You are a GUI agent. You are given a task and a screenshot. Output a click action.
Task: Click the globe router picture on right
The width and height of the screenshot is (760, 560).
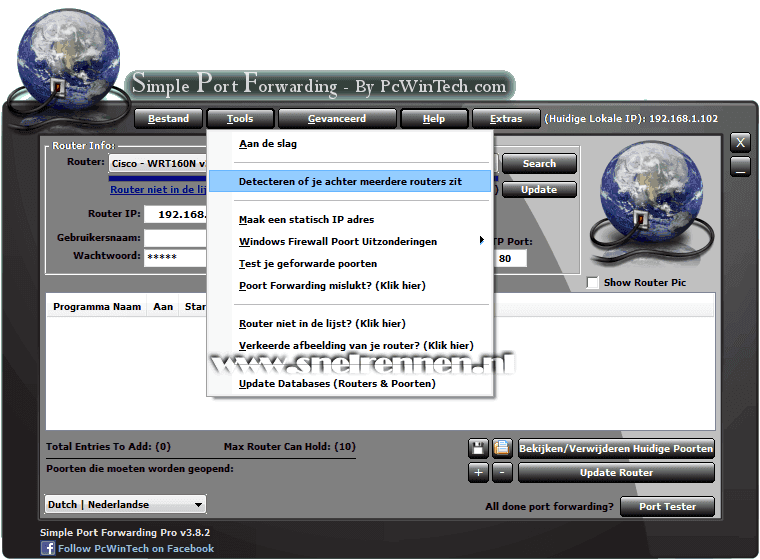pyautogui.click(x=651, y=204)
